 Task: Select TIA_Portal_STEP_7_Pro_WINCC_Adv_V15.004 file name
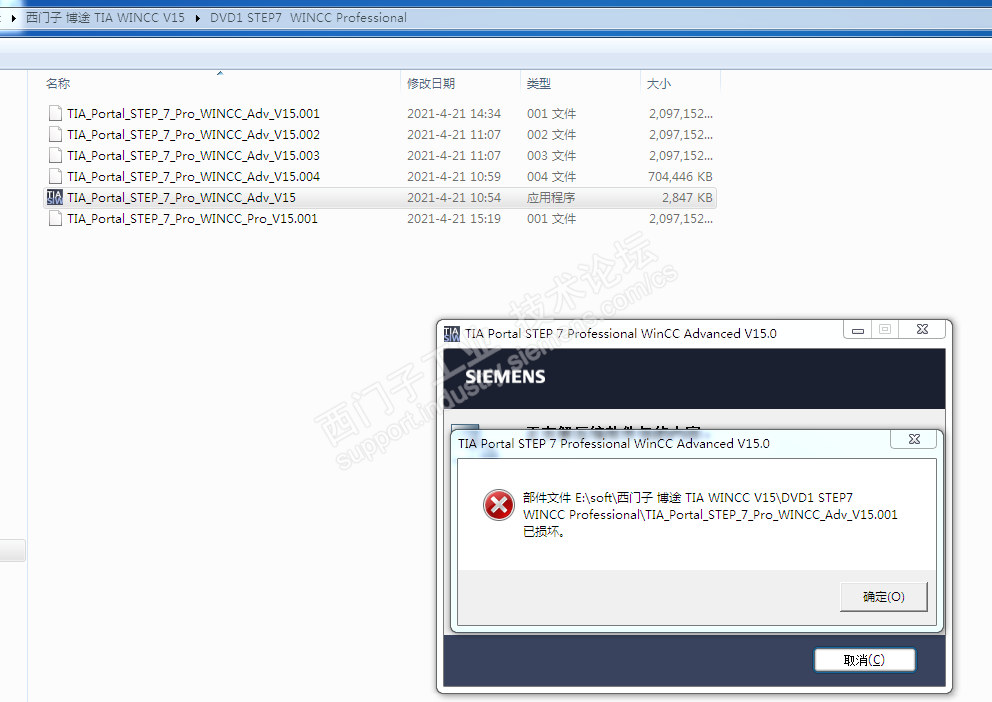[194, 176]
